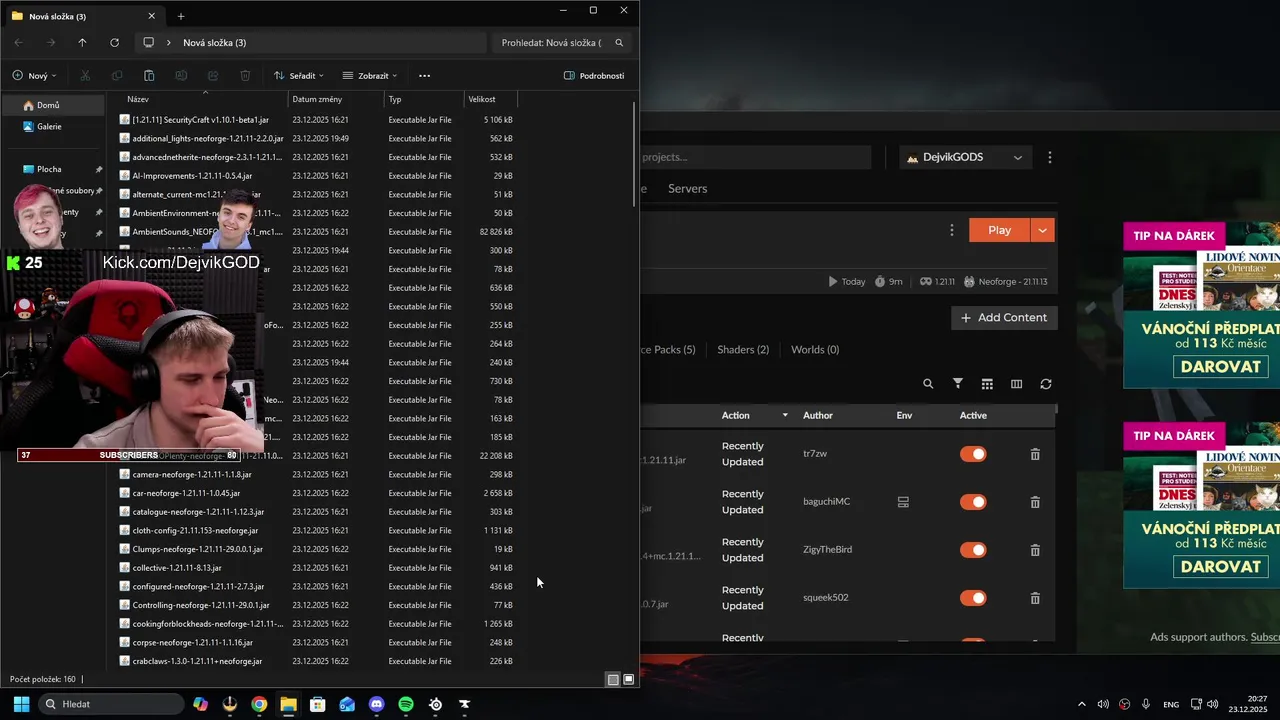Click the cut scissors icon in Explorer toolbar

tap(85, 76)
